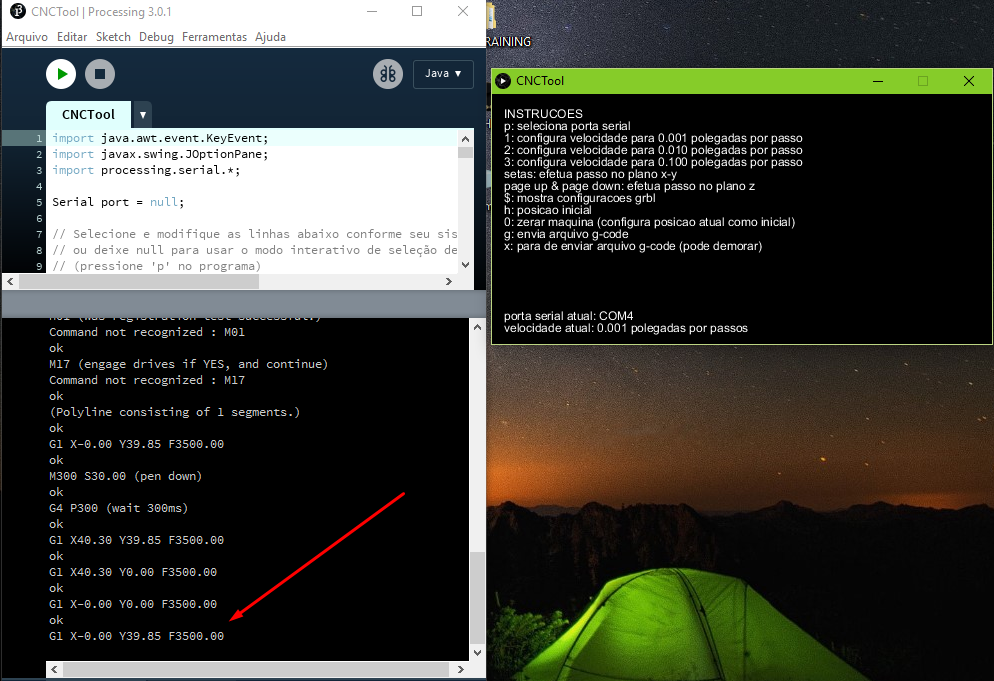Click comment line "(pressione 'p' no programa)"

(157, 266)
